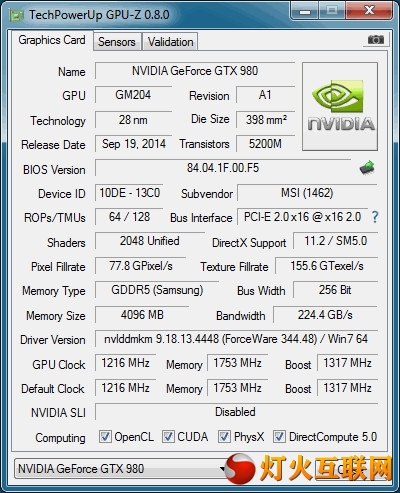The width and height of the screenshot is (400, 493).
Task: Click Memory Size value 4096 MB
Action: click(142, 315)
